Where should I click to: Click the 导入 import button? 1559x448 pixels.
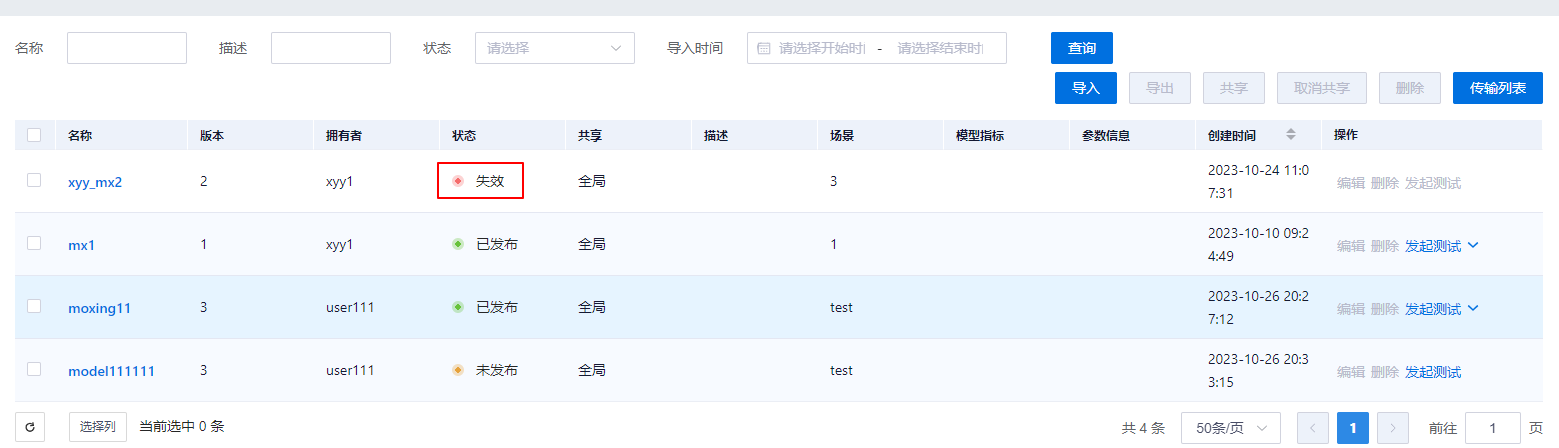click(x=1085, y=88)
